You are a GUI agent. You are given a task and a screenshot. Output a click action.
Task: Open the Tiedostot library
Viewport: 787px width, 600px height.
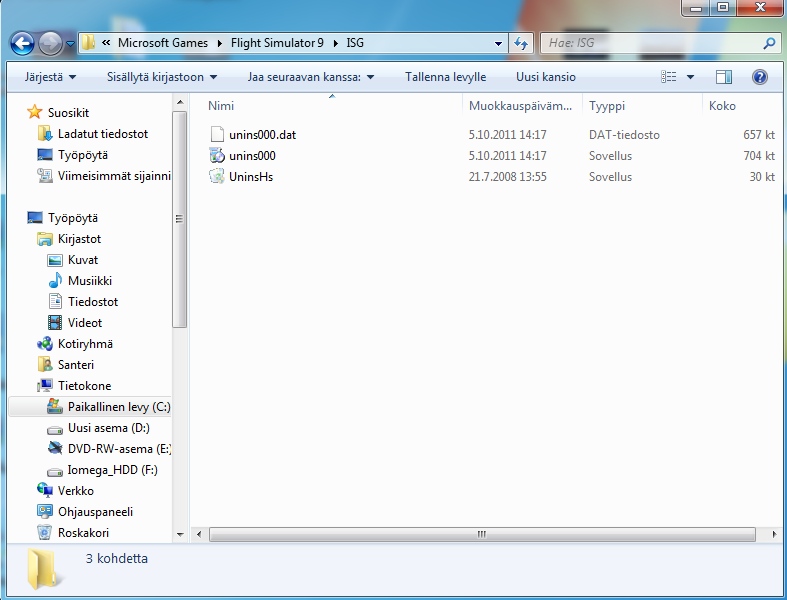tap(93, 302)
